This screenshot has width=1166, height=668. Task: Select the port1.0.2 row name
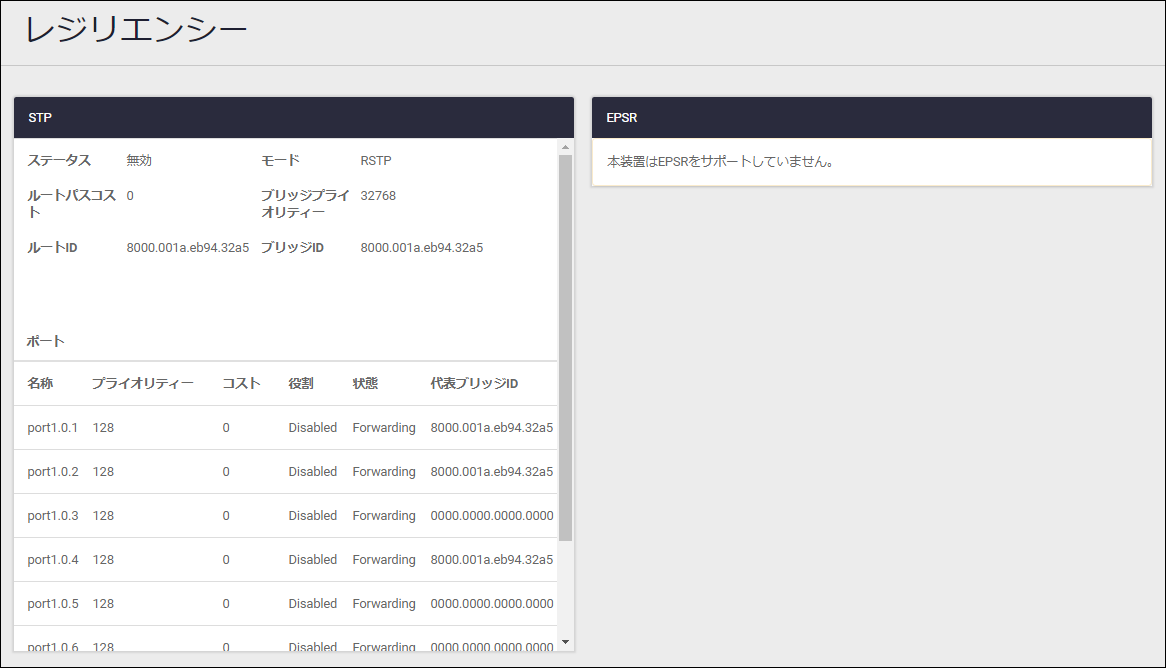[x=52, y=472]
